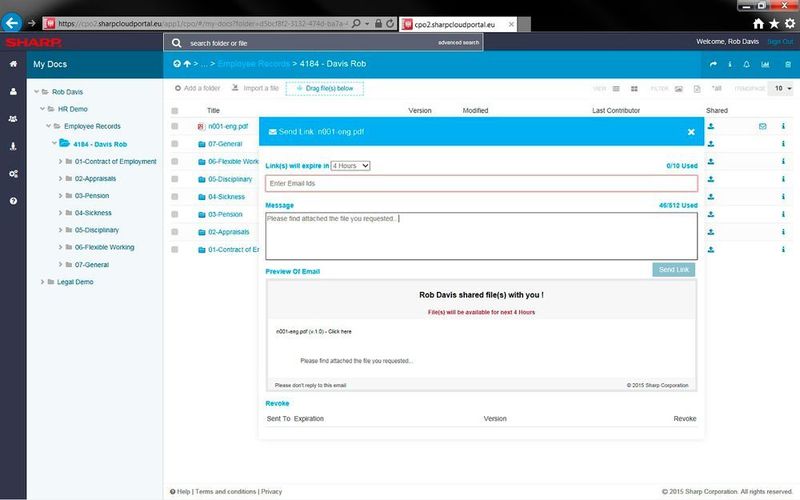This screenshot has width=800, height=500.
Task: Open the help question mark sidebar icon
Action: (x=13, y=201)
